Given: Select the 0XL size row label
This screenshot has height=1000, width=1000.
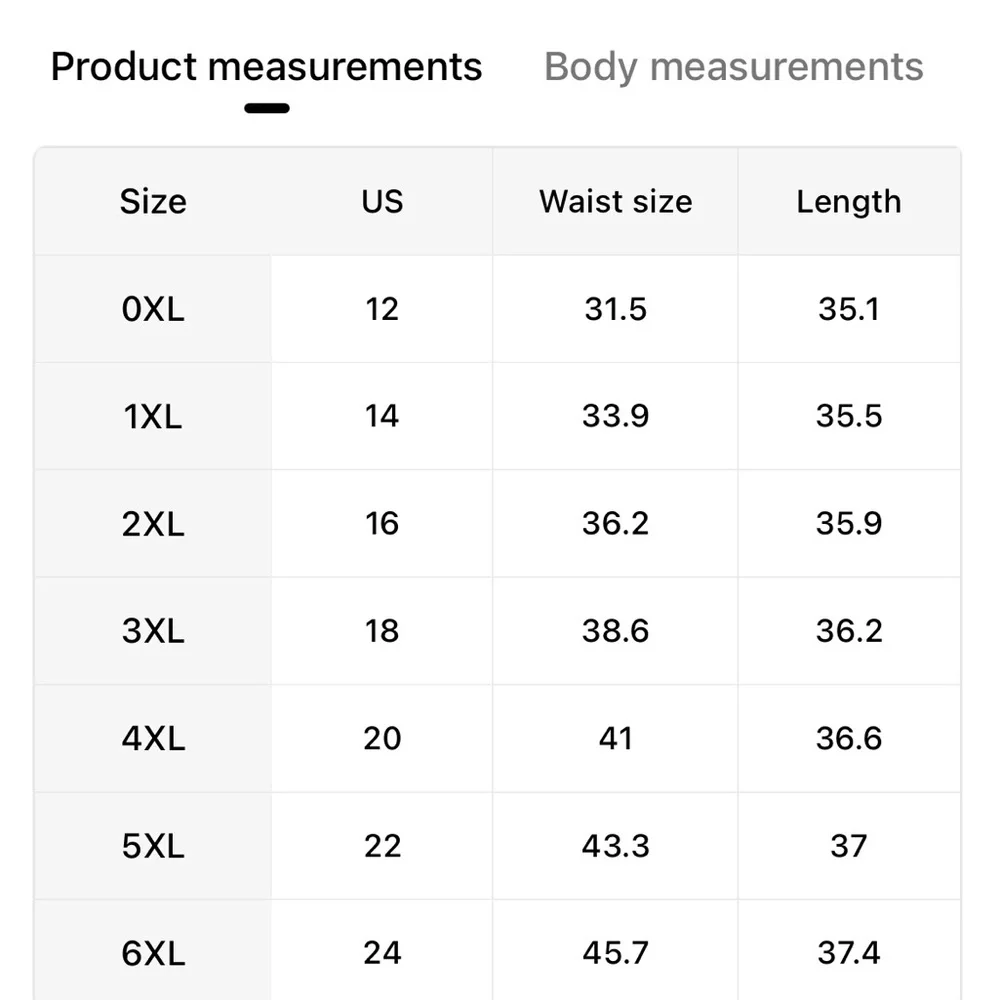Looking at the screenshot, I should point(153,309).
